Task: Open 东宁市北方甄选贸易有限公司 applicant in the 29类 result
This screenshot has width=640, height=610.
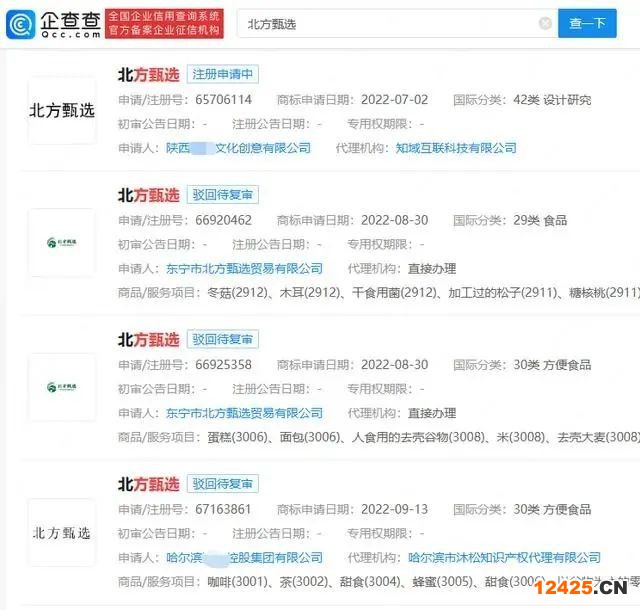Action: (x=244, y=268)
